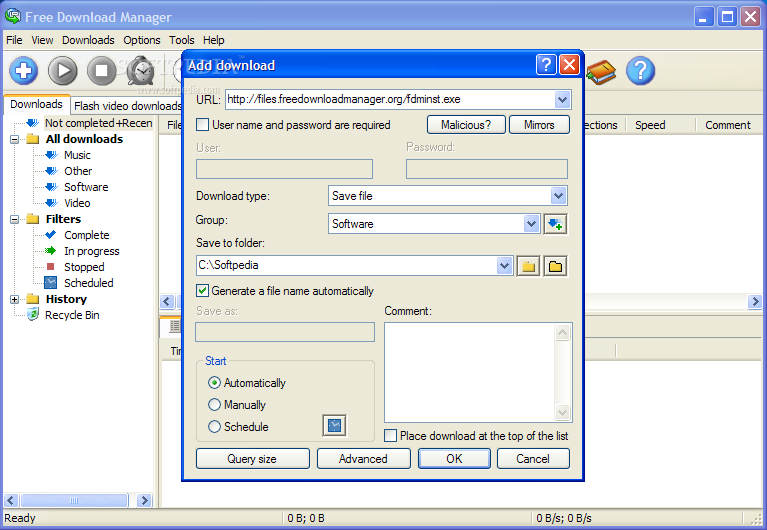This screenshot has height=530, width=767.
Task: Click the Query size button
Action: [x=252, y=459]
